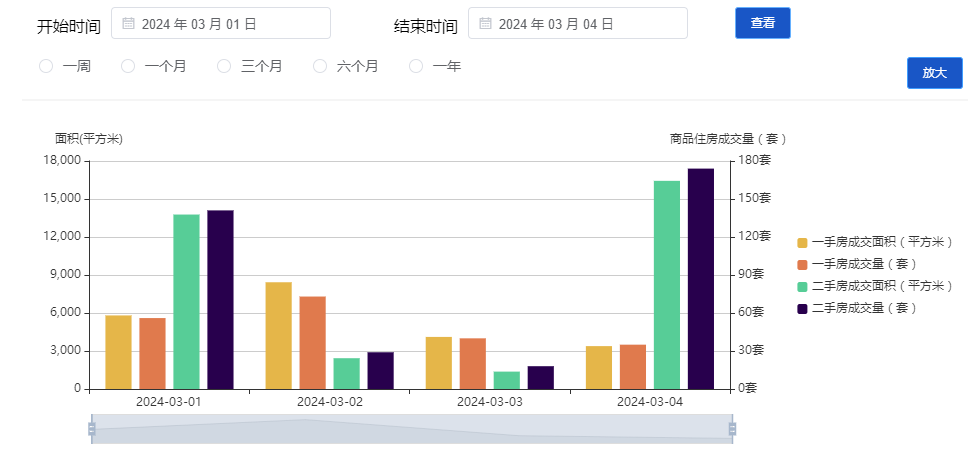
Task: Click green 二手房成交面积 bar for 2024-03-04
Action: click(x=667, y=285)
